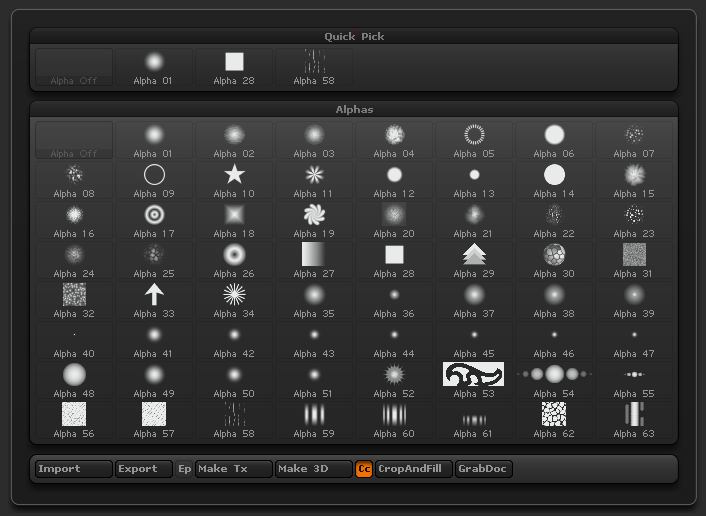Screen dimensions: 706x516
Task: Pick the ring-shaped Alpha 09
Action: point(154,181)
